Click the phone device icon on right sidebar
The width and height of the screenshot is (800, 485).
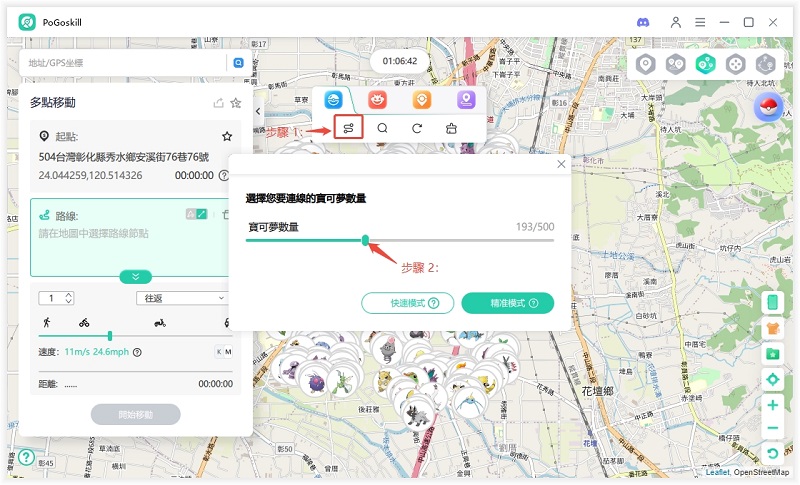point(772,302)
